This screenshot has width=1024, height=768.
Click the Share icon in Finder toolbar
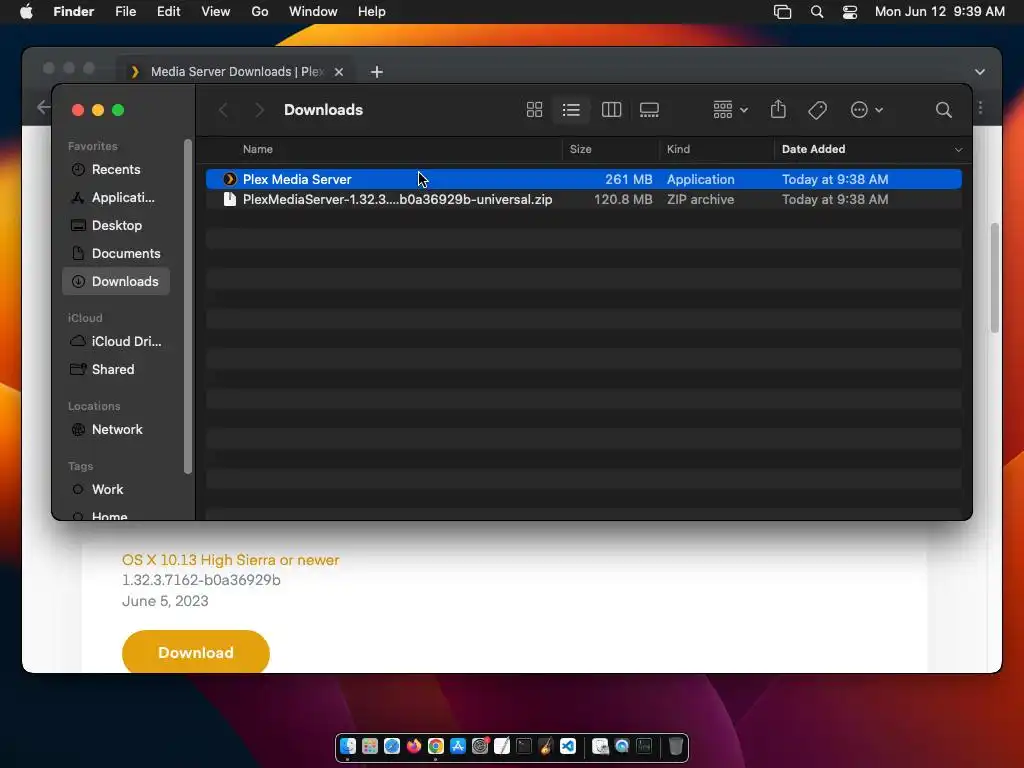(x=778, y=109)
